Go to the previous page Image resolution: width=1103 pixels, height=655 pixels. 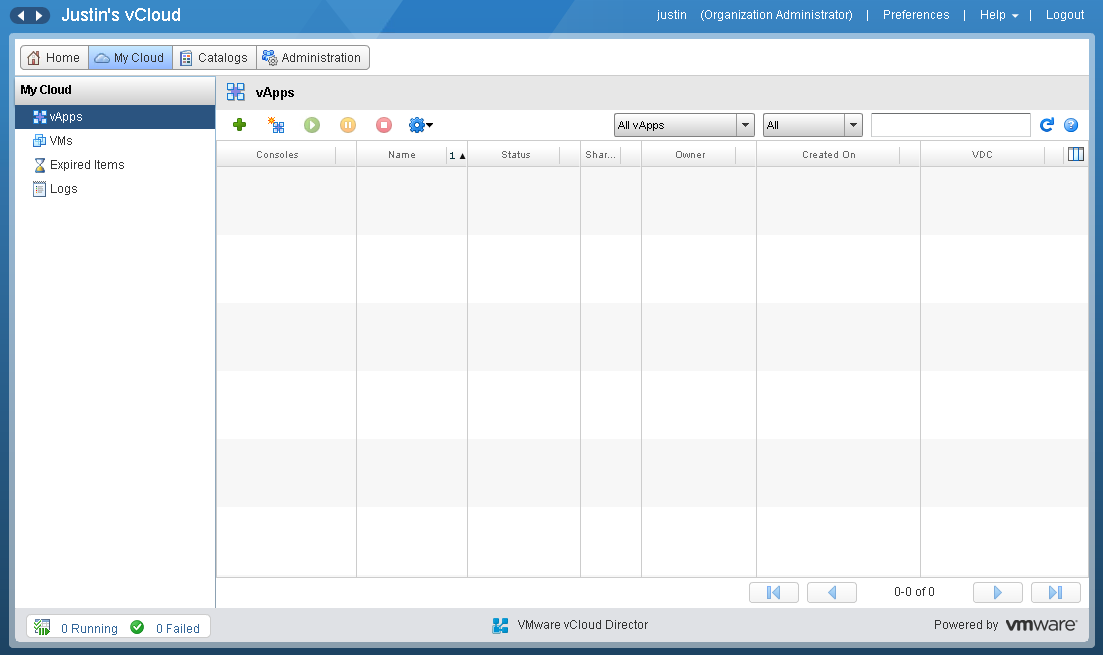(x=832, y=592)
